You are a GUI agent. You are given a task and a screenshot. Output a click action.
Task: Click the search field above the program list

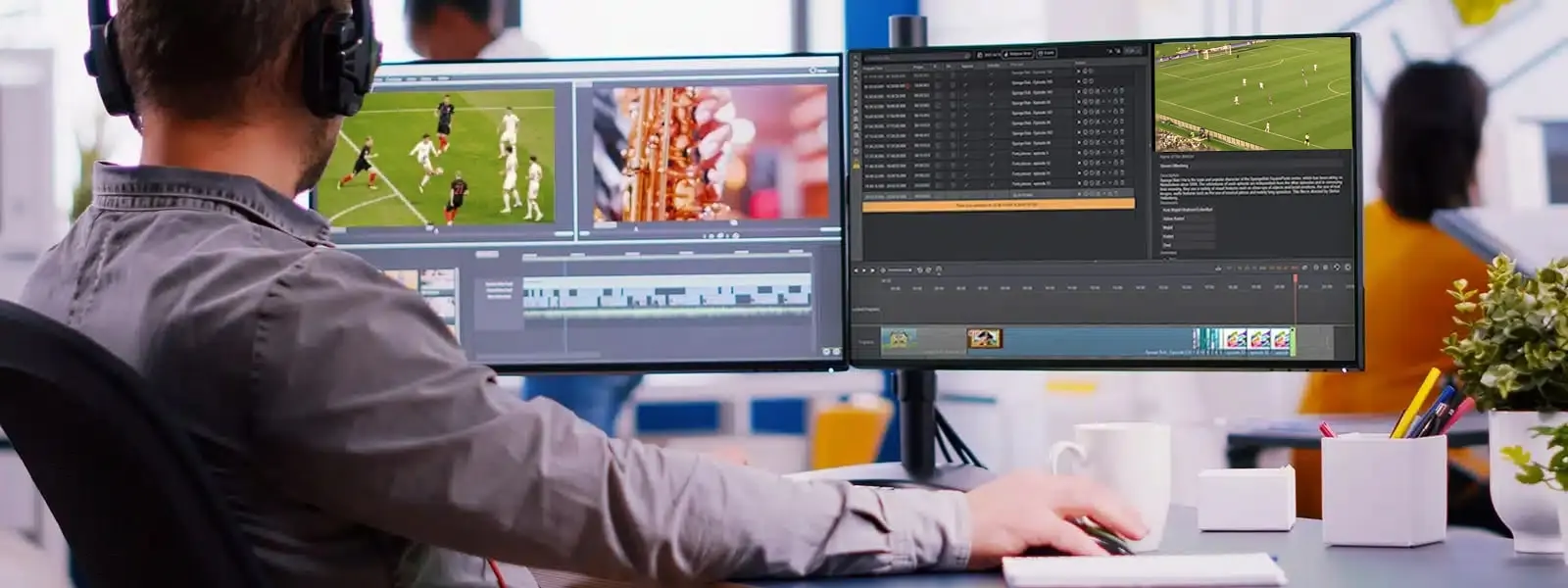click(917, 56)
